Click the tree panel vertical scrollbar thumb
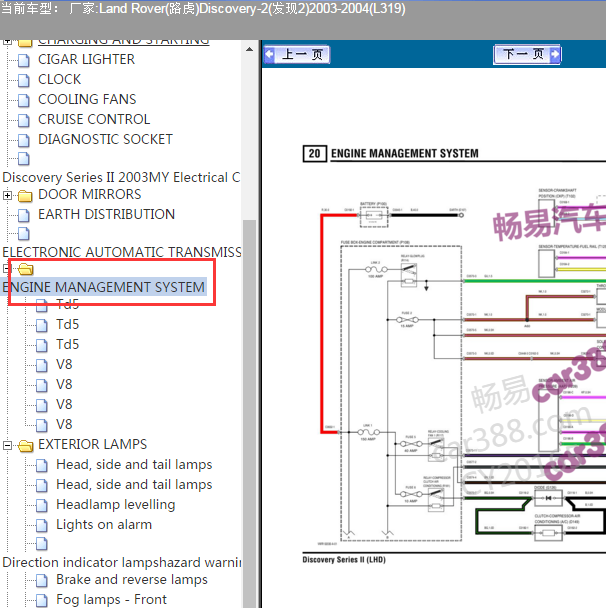Viewport: 606px width, 608px height. 249,413
